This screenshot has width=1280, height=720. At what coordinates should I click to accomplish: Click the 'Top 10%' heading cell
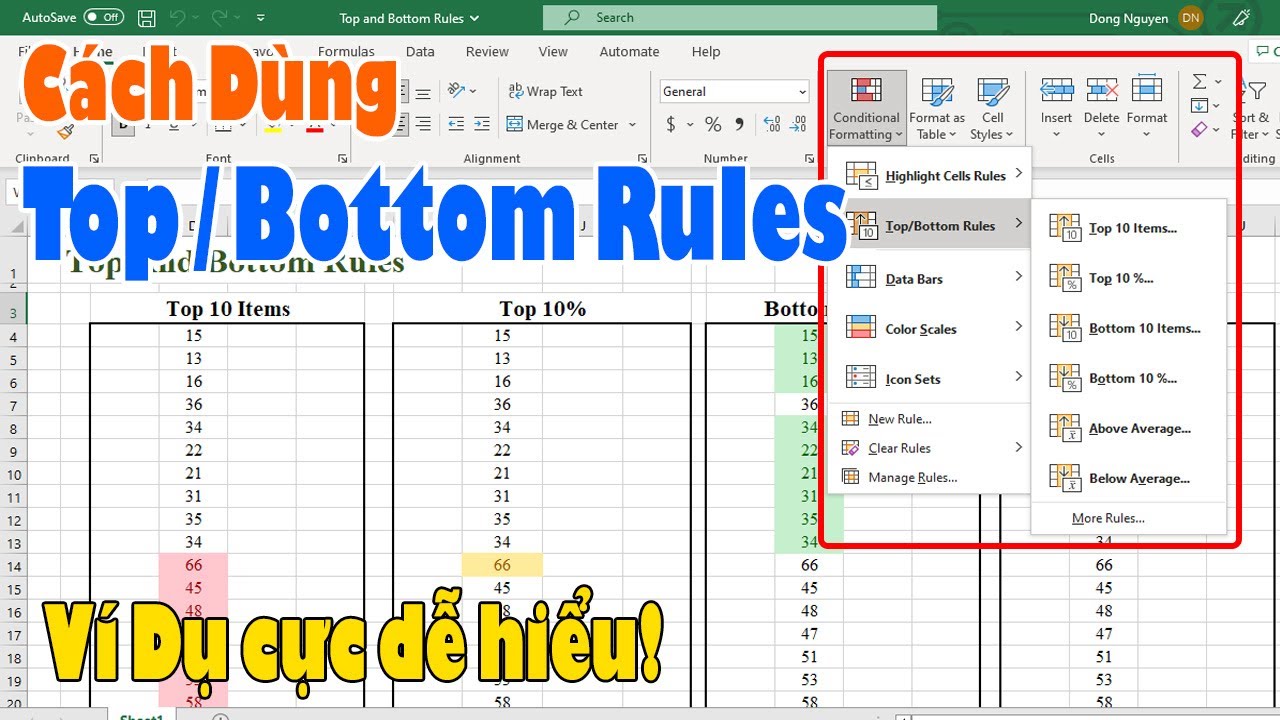point(542,309)
